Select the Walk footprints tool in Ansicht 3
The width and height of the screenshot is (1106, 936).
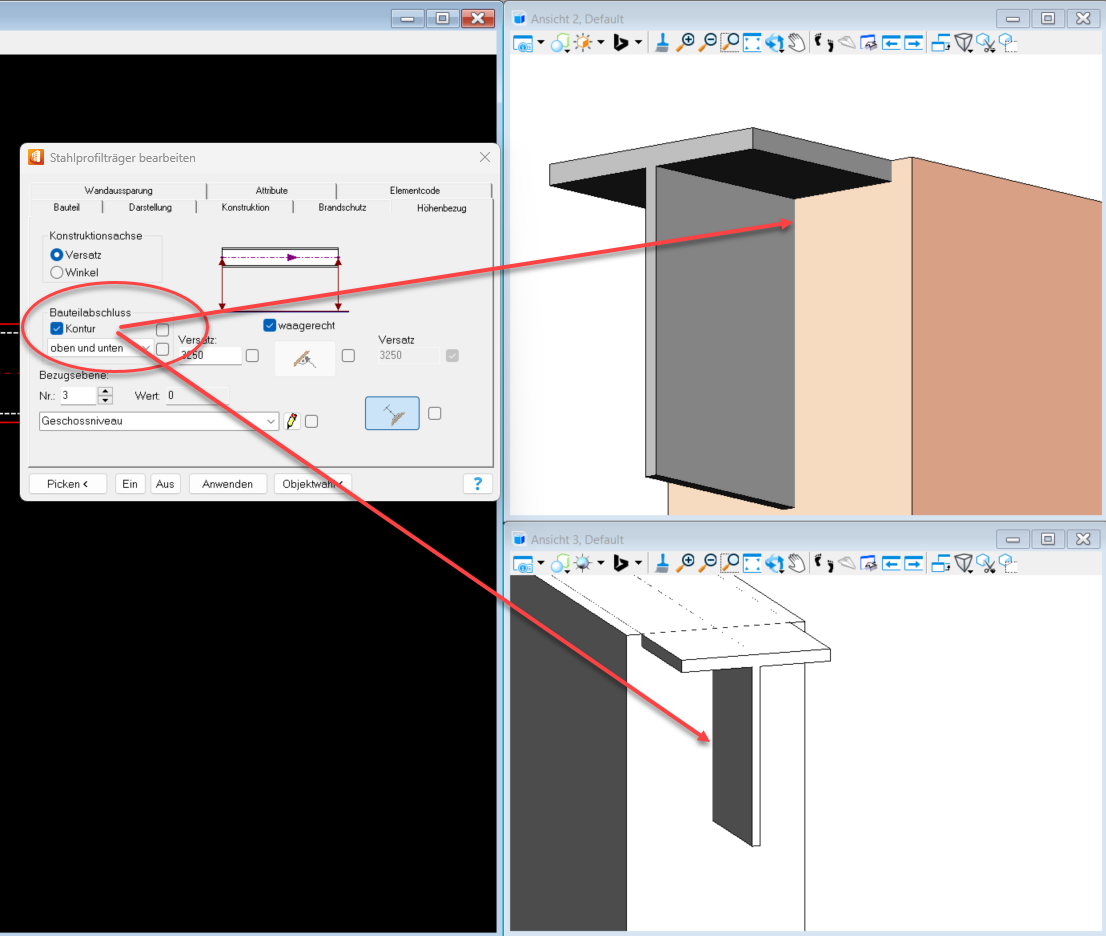click(823, 564)
